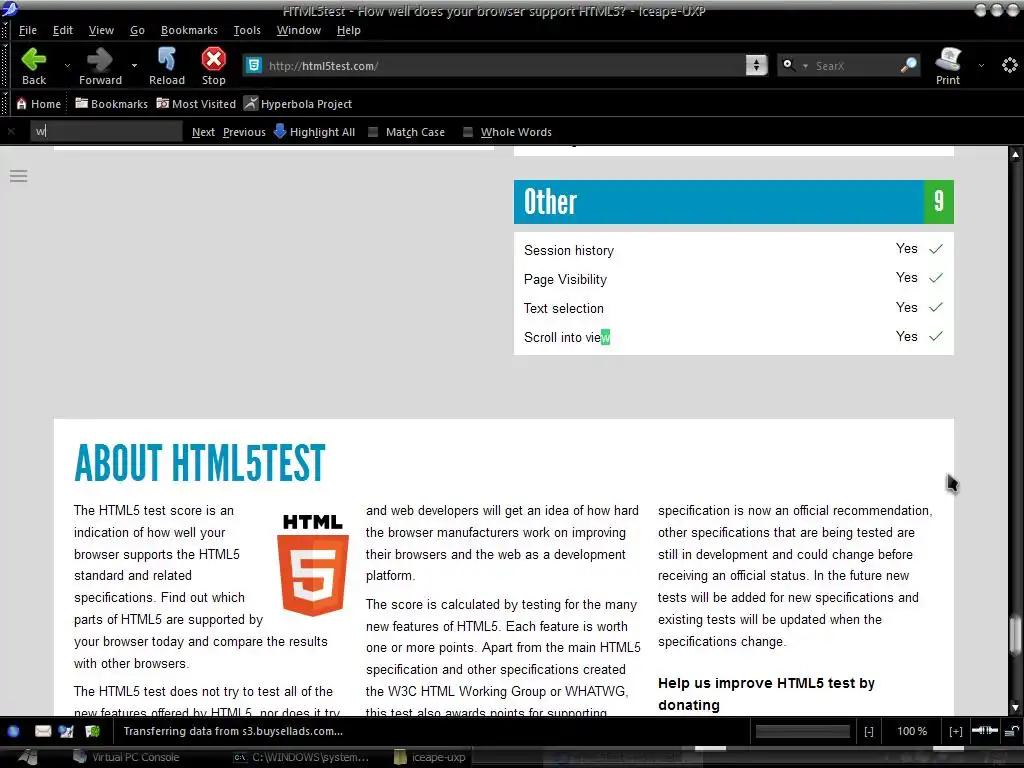Zoom out with the [-] button
Image resolution: width=1024 pixels, height=768 pixels.
pos(869,731)
